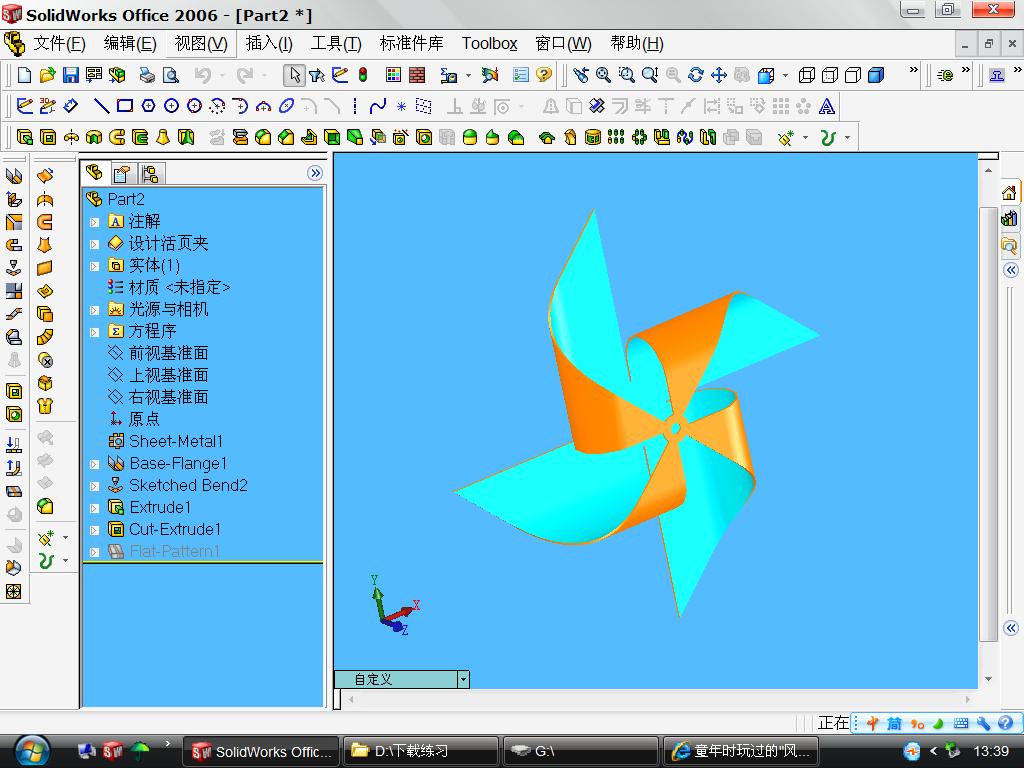Screen dimensions: 1024x768
Task: Open the view orientation cube dropdown arrow
Action: (785, 75)
